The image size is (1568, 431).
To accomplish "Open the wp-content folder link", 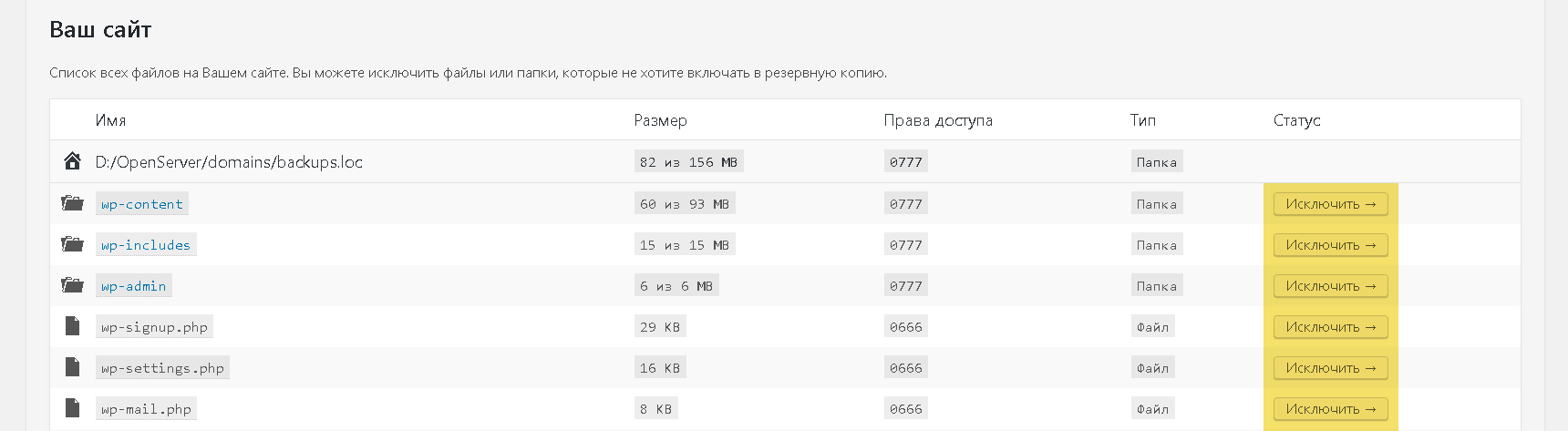I will (x=142, y=204).
